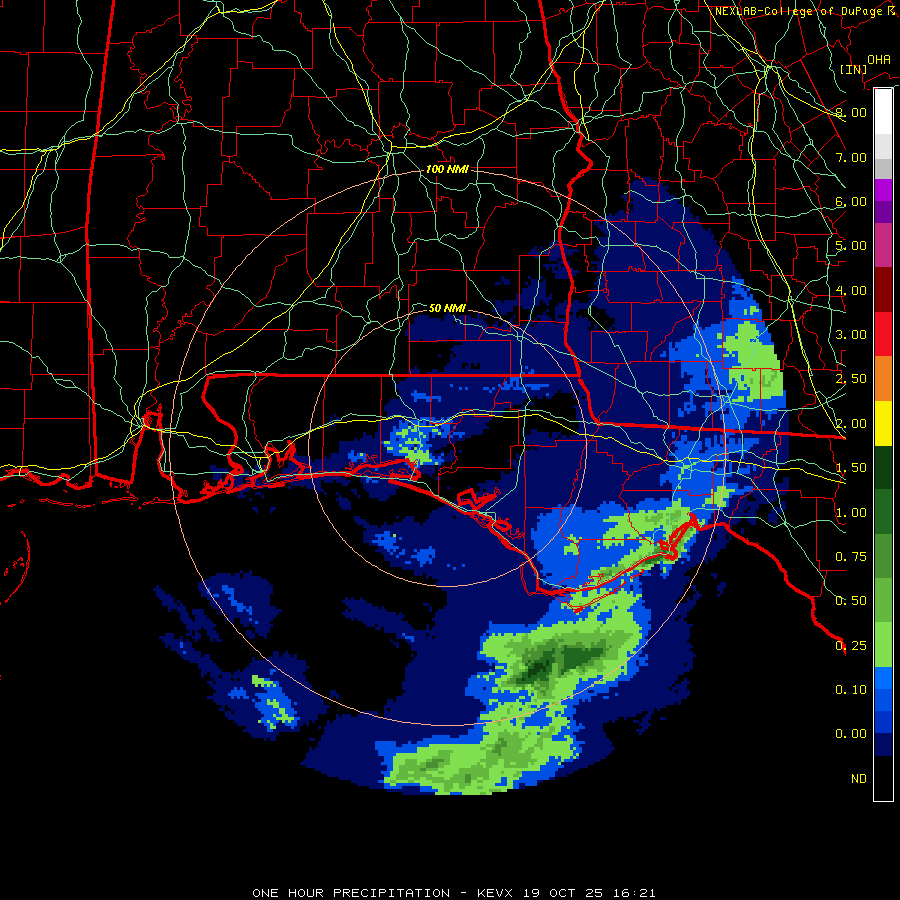900x900 pixels.
Task: Pick the orange legend swatch
Action: pos(883,379)
